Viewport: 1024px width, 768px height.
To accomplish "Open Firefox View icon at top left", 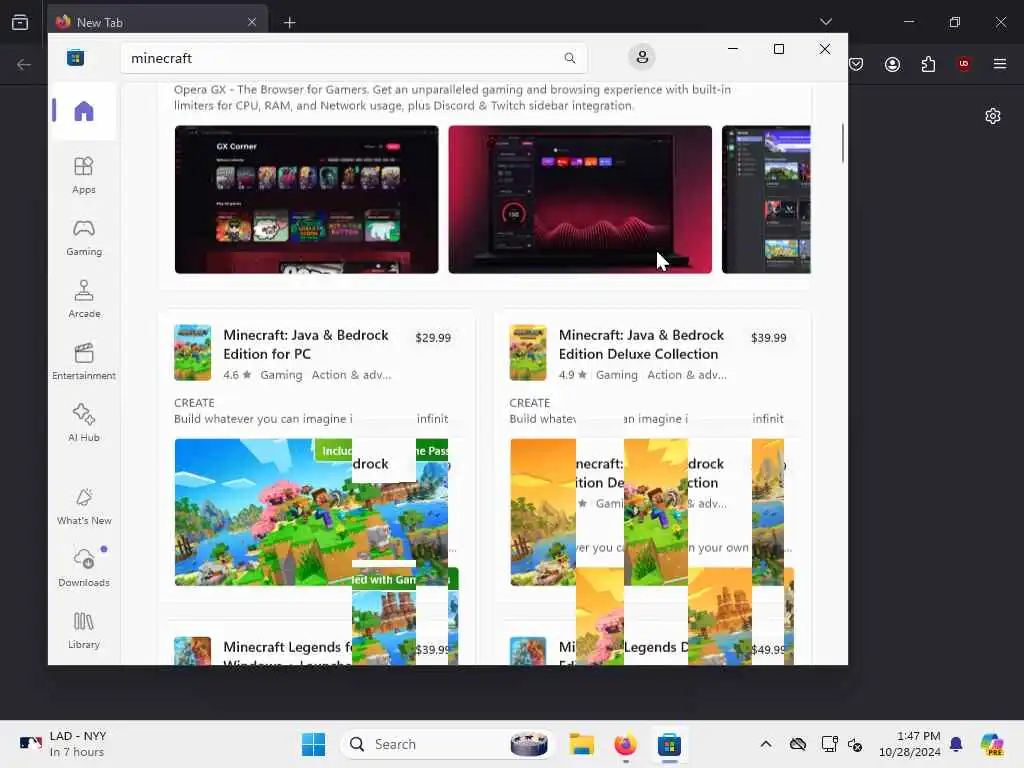I will click(x=20, y=22).
